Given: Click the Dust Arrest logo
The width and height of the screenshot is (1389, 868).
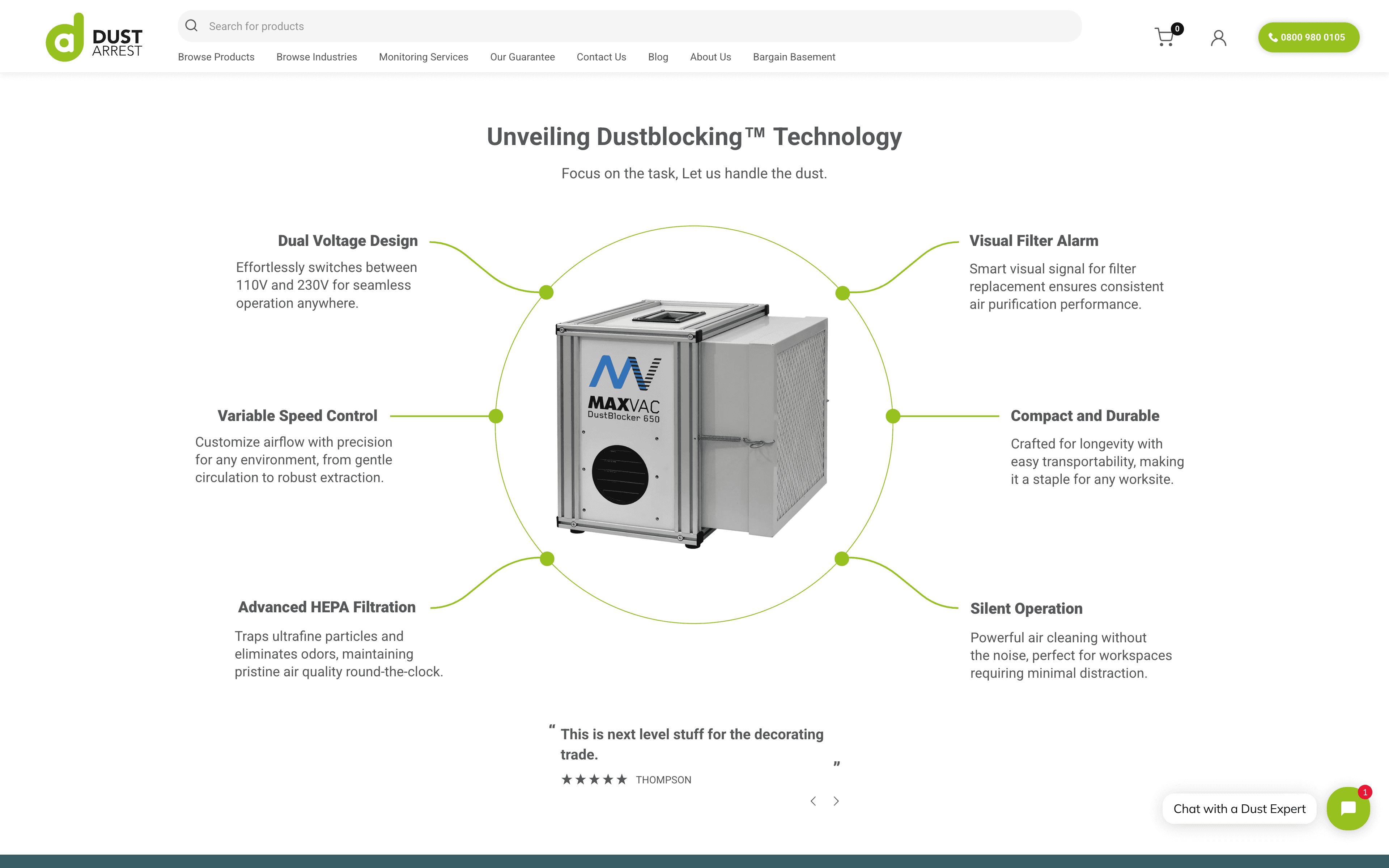Looking at the screenshot, I should pyautogui.click(x=94, y=38).
